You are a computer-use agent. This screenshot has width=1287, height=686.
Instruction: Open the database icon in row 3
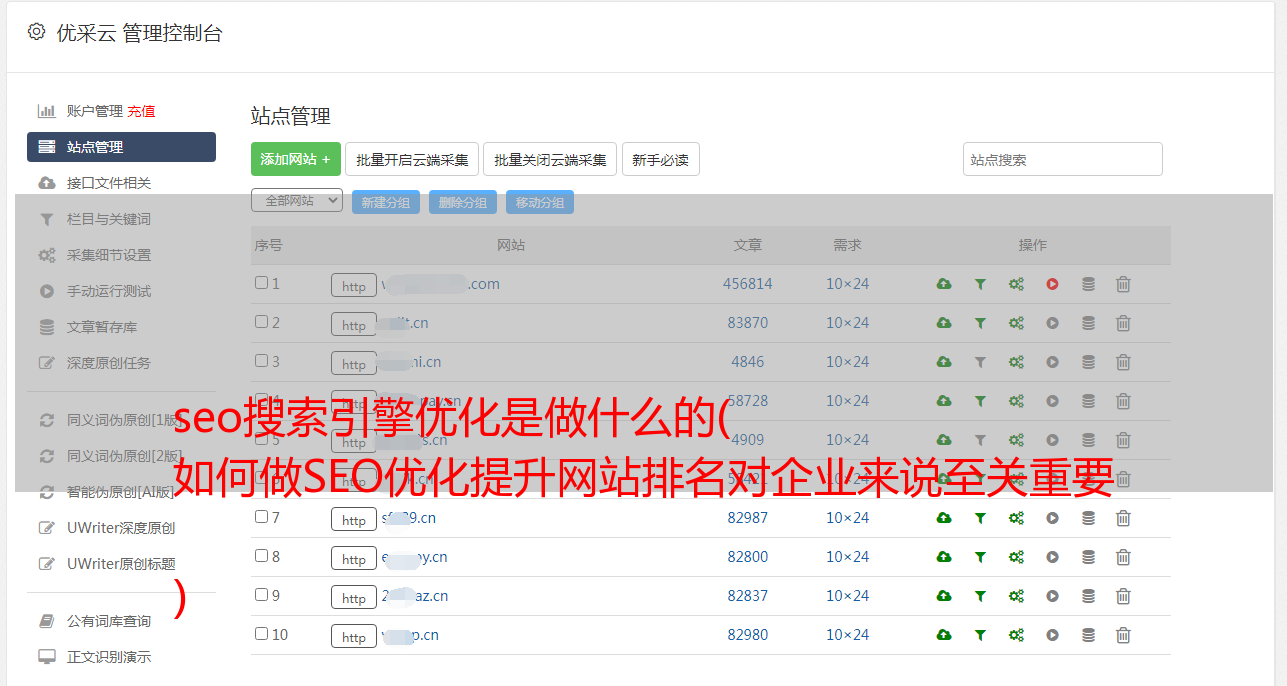[1088, 362]
